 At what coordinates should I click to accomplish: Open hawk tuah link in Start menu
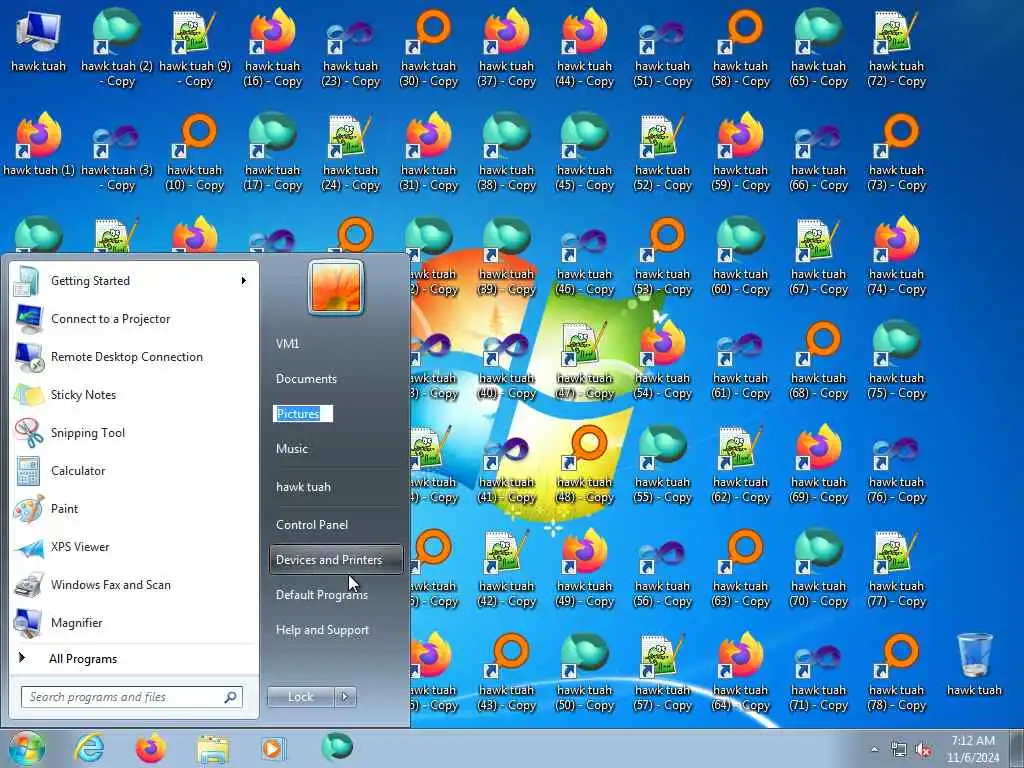click(303, 487)
